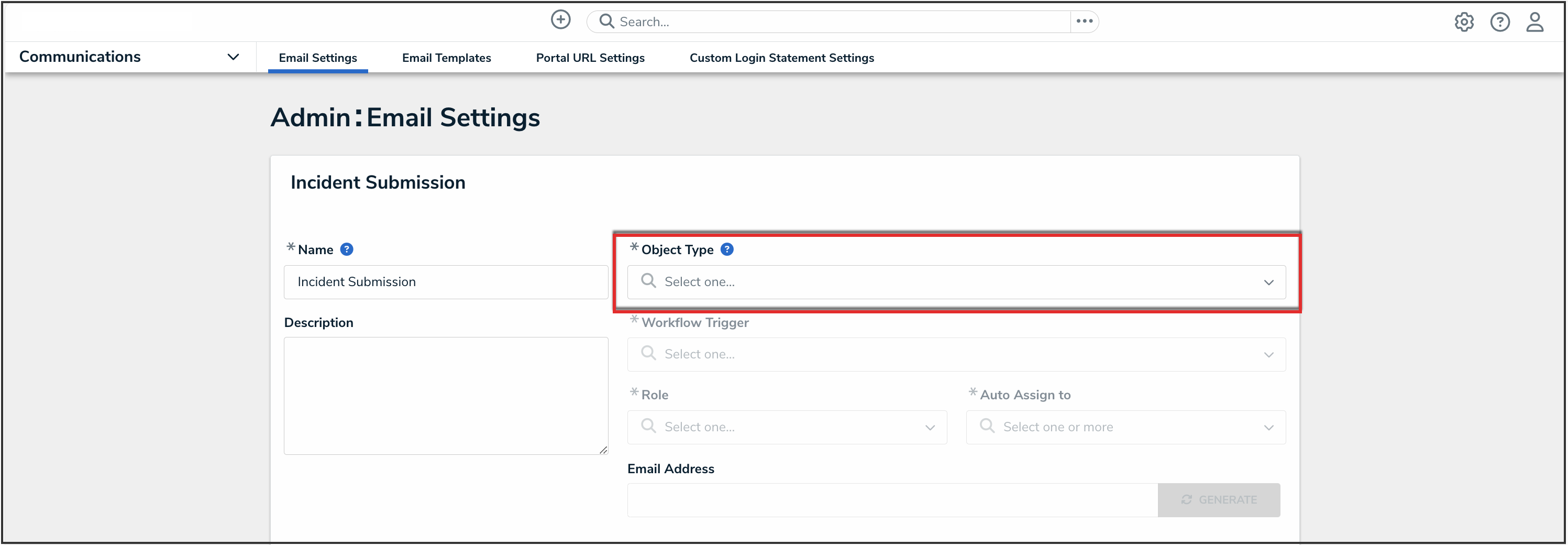Switch to the Email Templates tab
The height and width of the screenshot is (545, 1568).
tap(446, 58)
